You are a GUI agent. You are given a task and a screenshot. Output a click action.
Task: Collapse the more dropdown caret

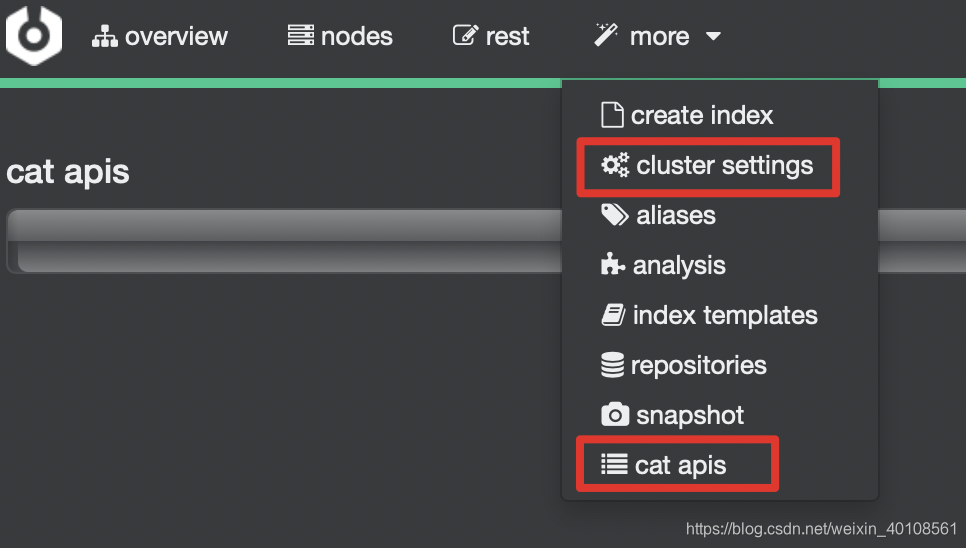713,36
